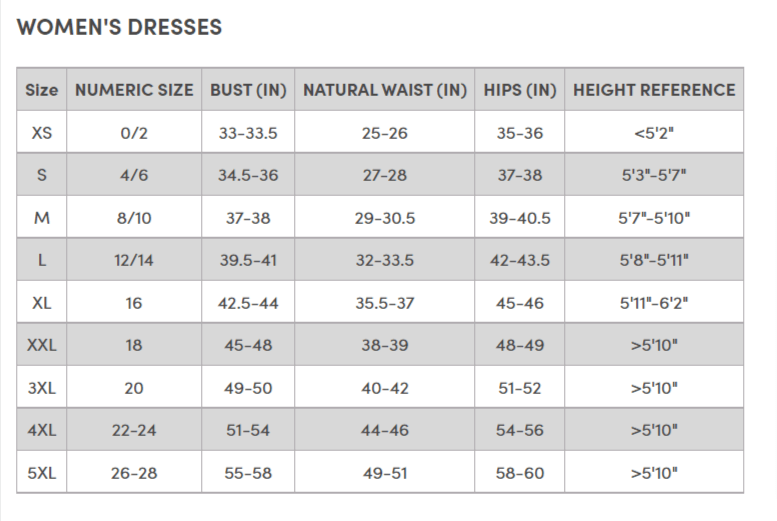
Task: Click the Size column header
Action: click(42, 90)
